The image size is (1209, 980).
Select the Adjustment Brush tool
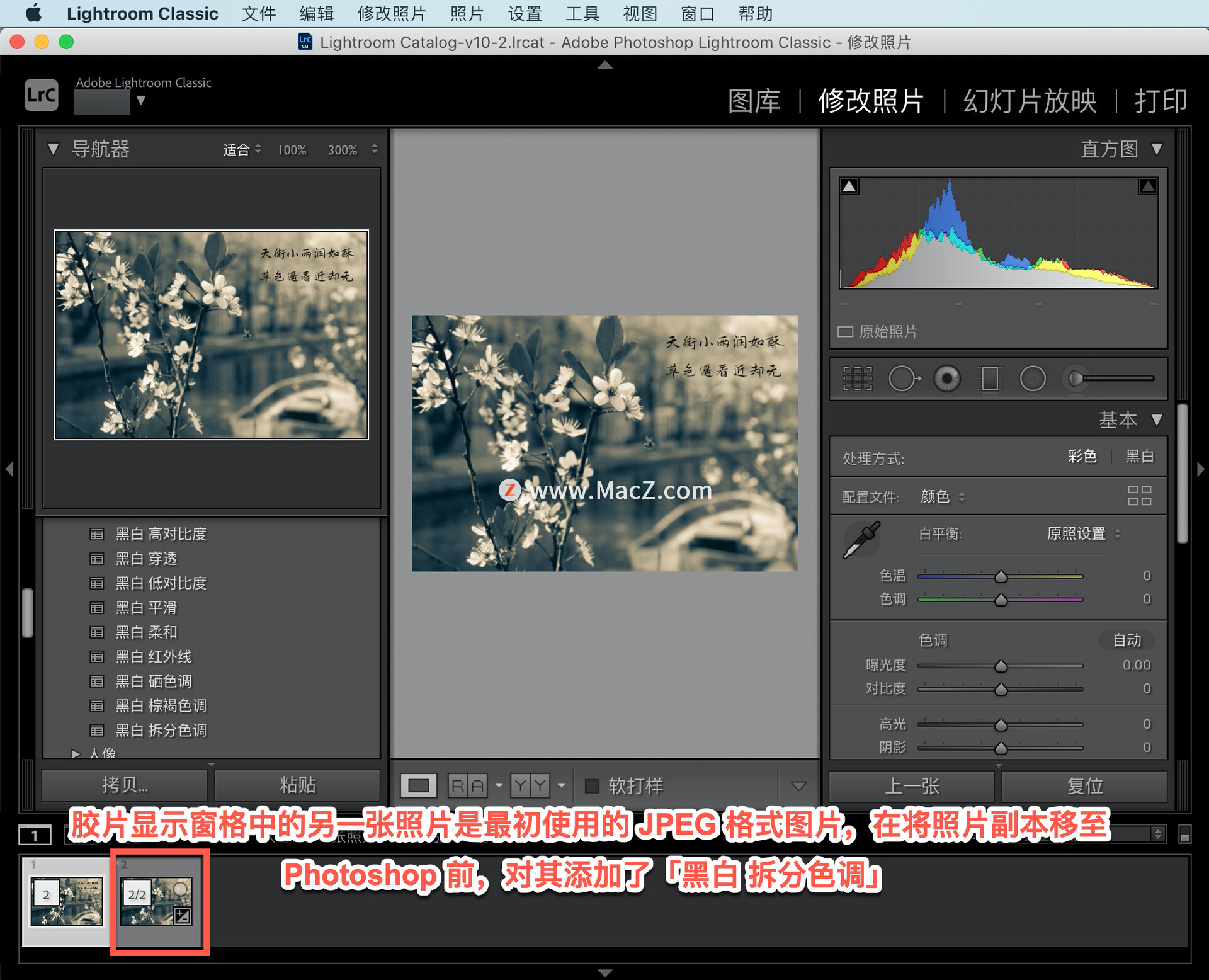tap(1110, 379)
